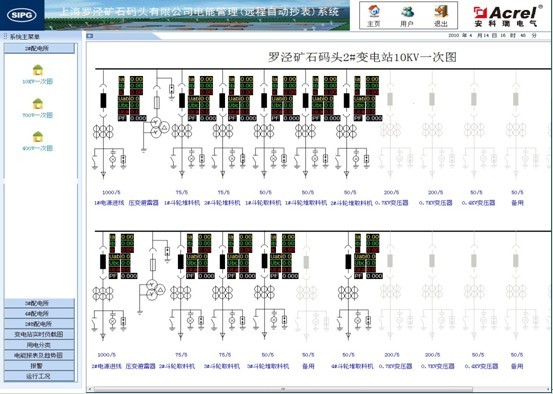Click the small icon left of content tab bar
Image resolution: width=553 pixels, height=394 pixels.
[x=90, y=36]
